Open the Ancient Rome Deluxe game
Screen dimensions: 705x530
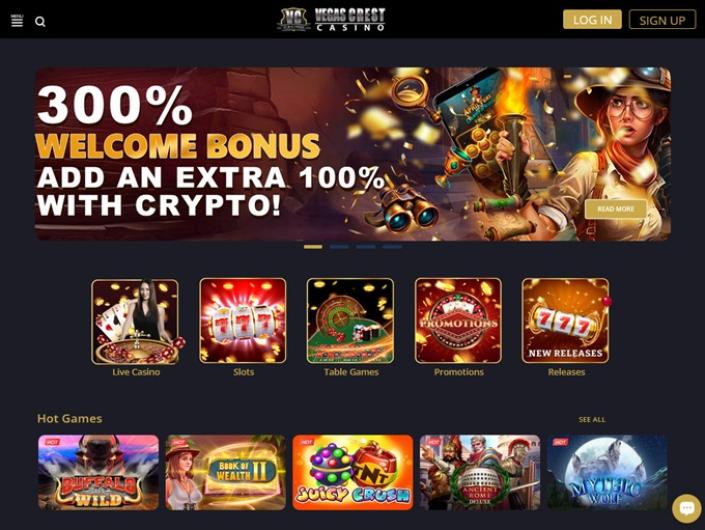pos(480,472)
